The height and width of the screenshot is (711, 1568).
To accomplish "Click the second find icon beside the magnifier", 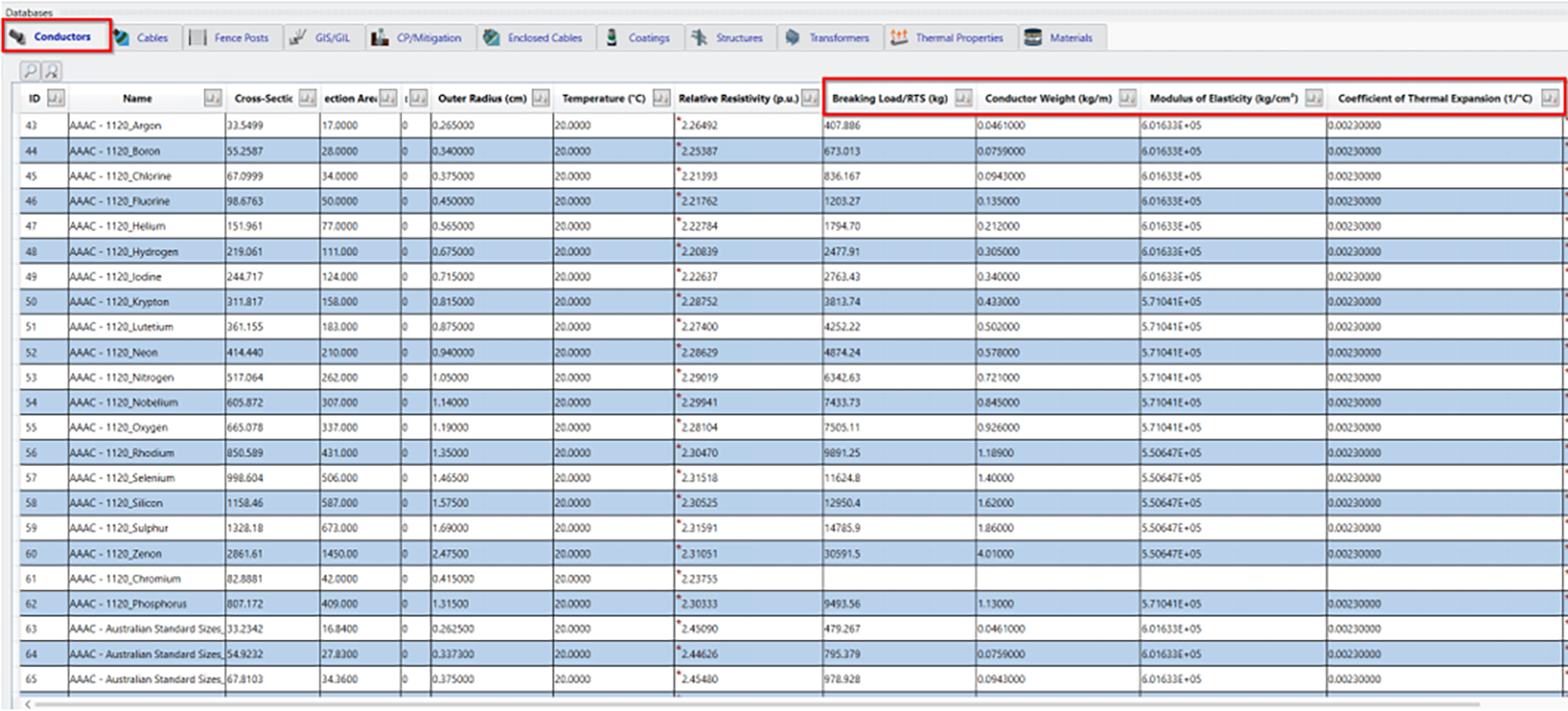I will point(51,71).
